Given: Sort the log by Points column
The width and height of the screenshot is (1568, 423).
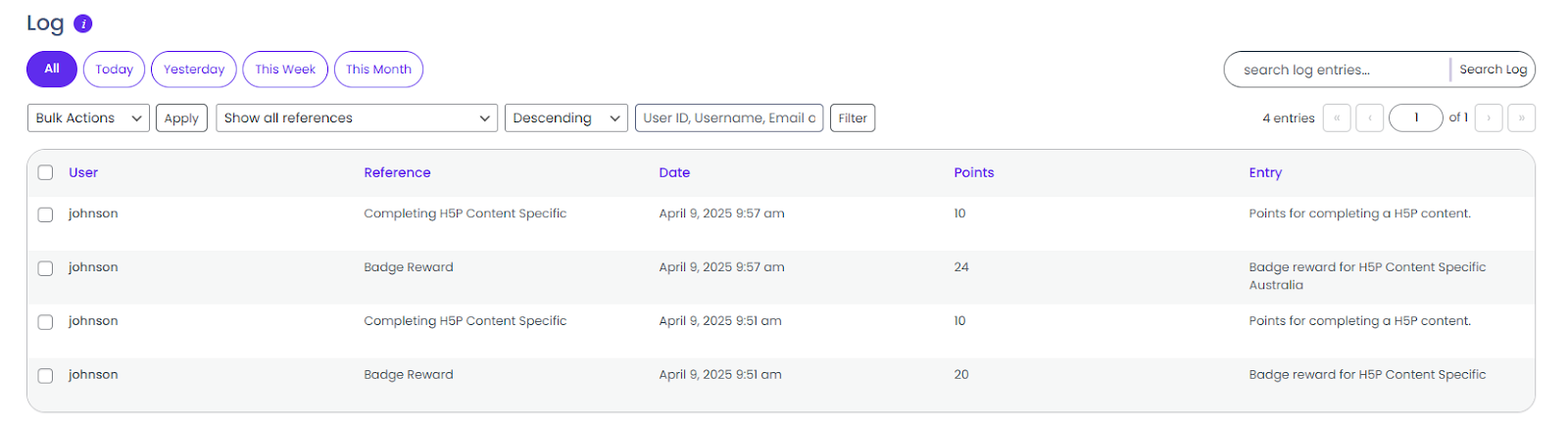Looking at the screenshot, I should click(x=973, y=172).
